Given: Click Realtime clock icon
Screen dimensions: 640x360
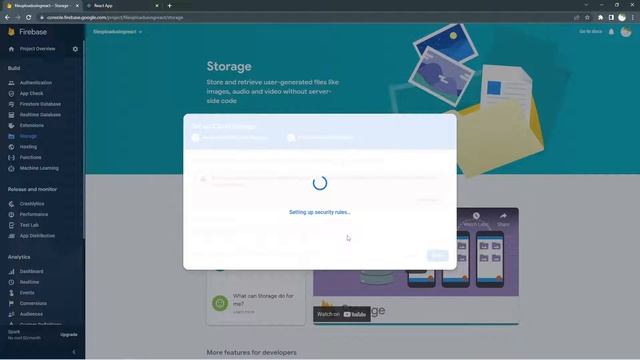Looking at the screenshot, I should pyautogui.click(x=11, y=282).
